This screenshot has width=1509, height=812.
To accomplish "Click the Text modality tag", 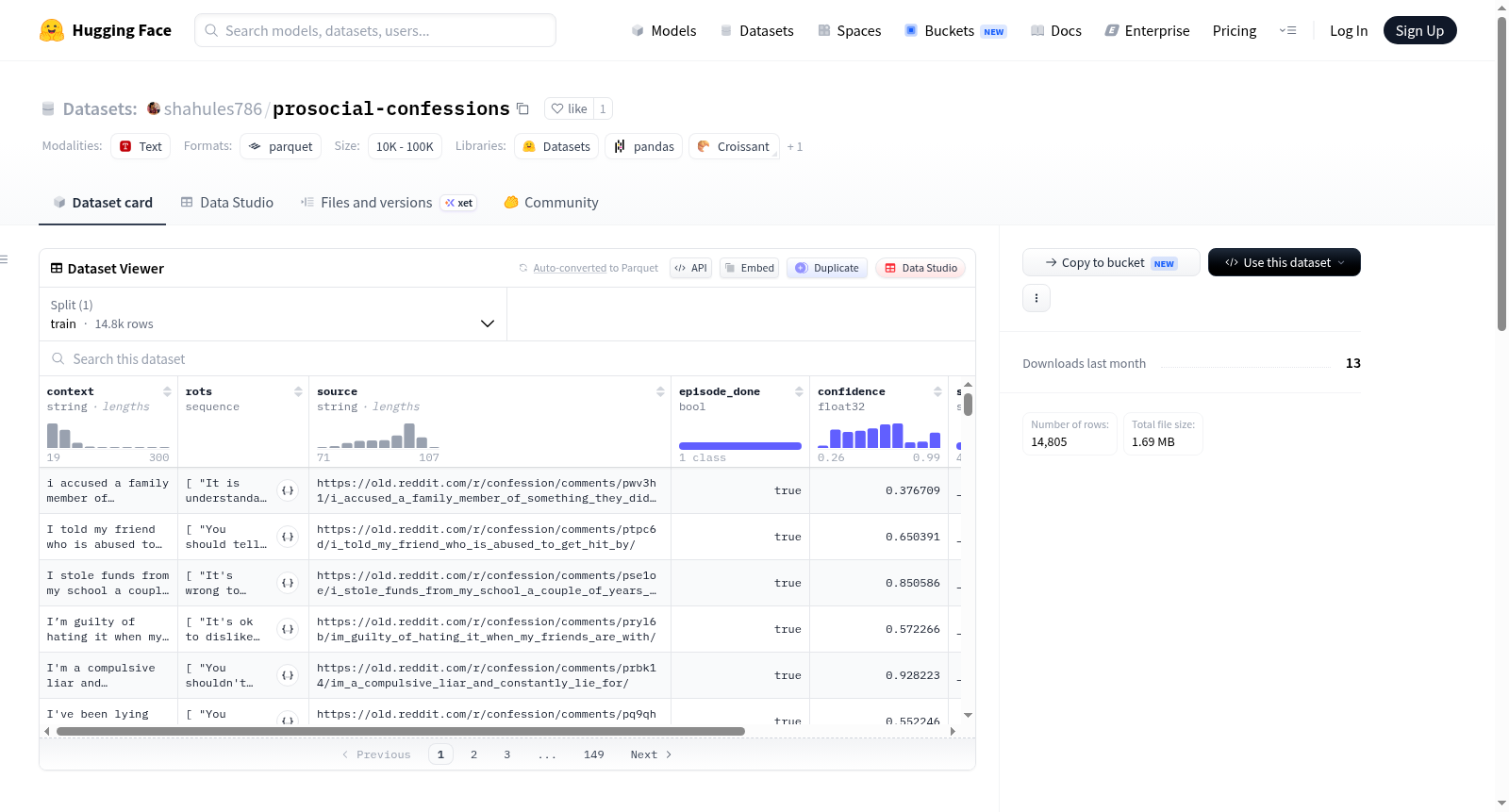I will 141,146.
